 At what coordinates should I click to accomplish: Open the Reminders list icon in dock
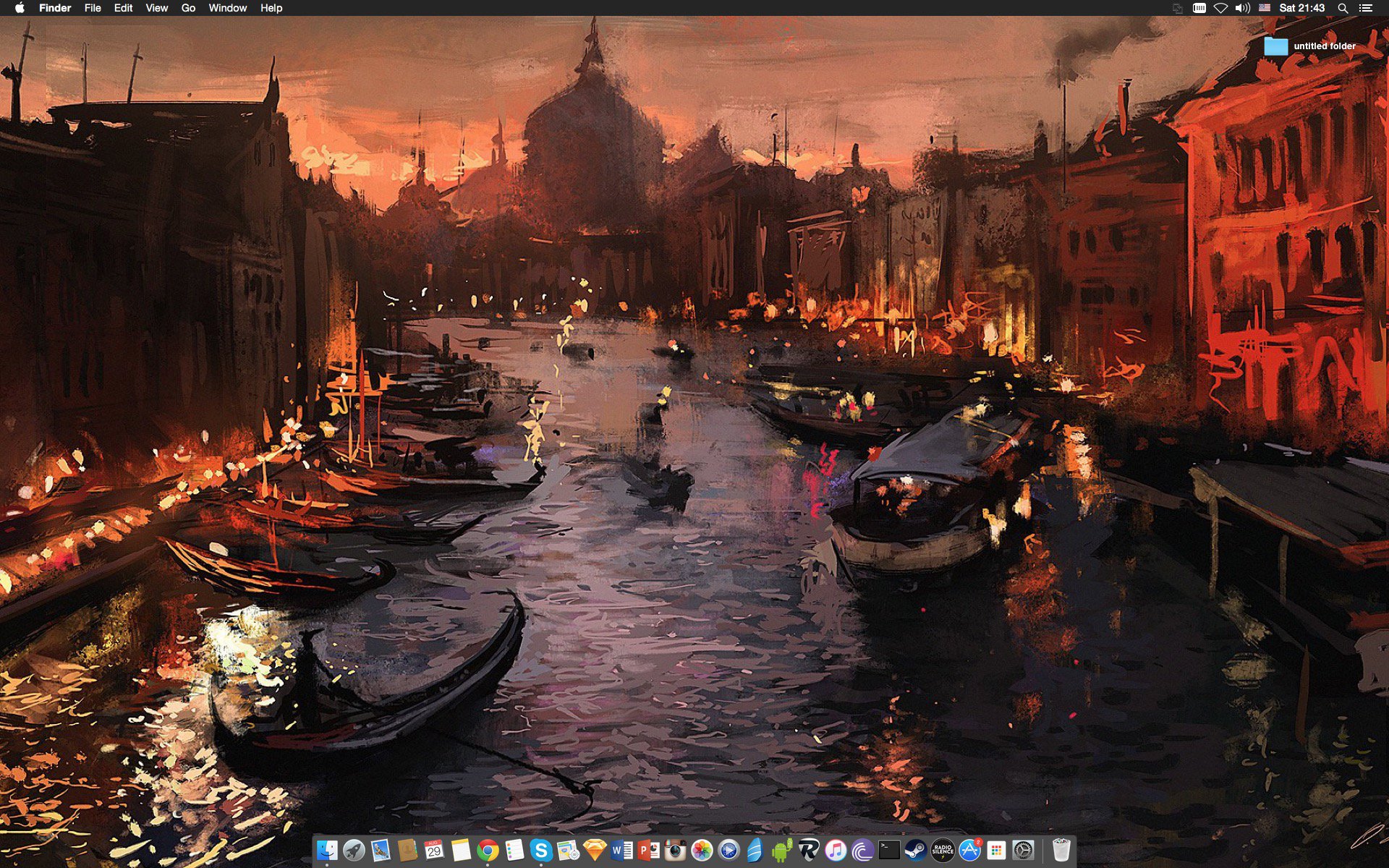(514, 851)
